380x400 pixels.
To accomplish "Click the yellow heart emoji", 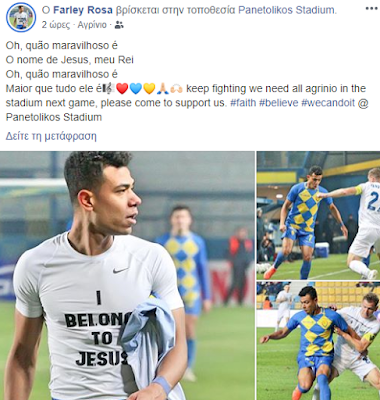I will click(149, 89).
